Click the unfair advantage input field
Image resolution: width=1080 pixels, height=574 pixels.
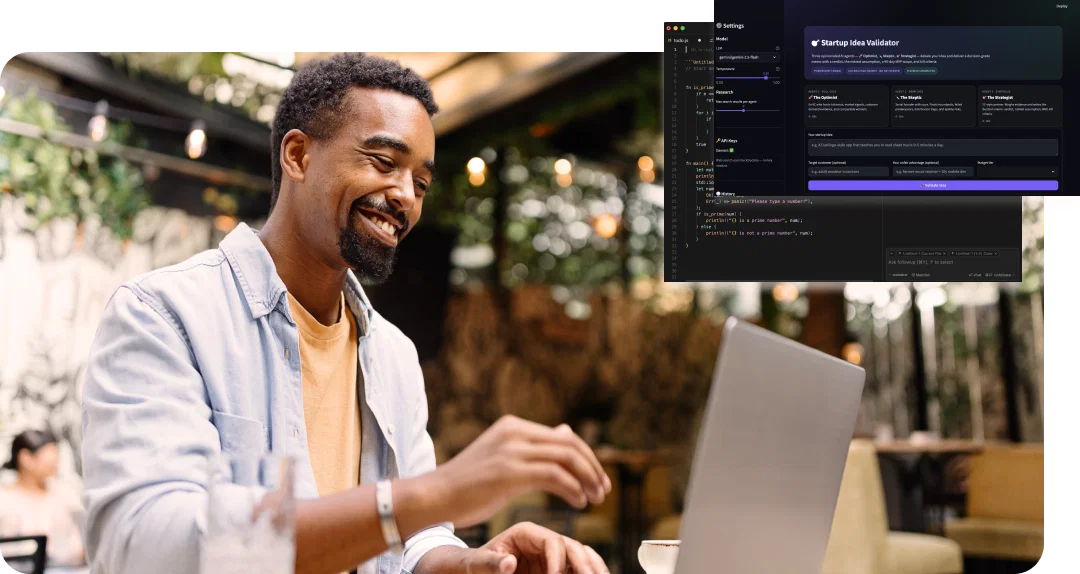[933, 172]
